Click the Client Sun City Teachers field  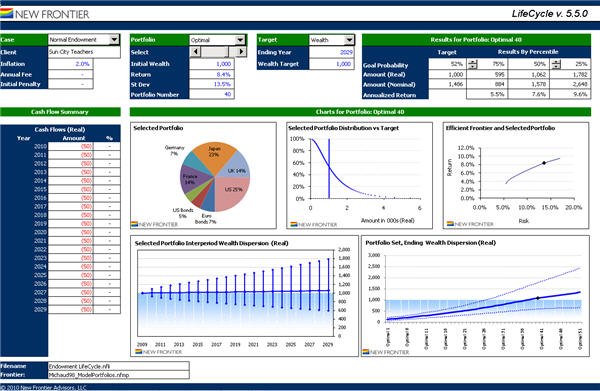tap(84, 52)
